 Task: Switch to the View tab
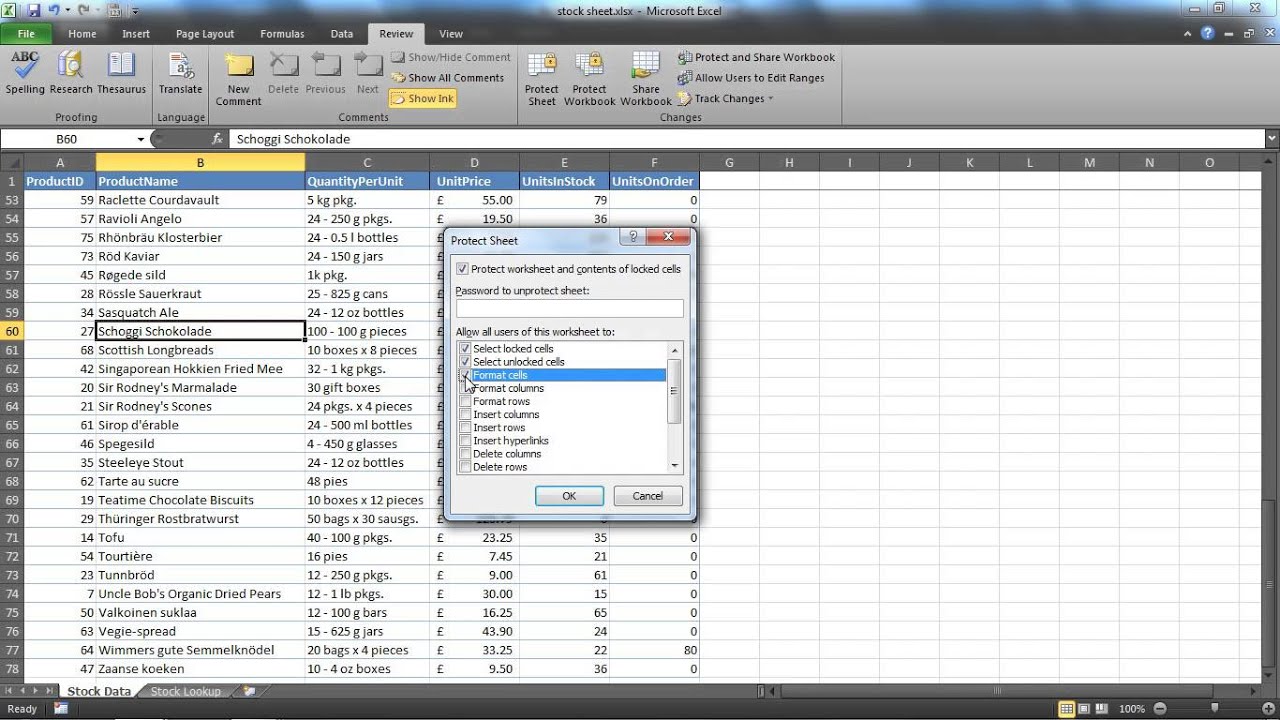click(451, 34)
